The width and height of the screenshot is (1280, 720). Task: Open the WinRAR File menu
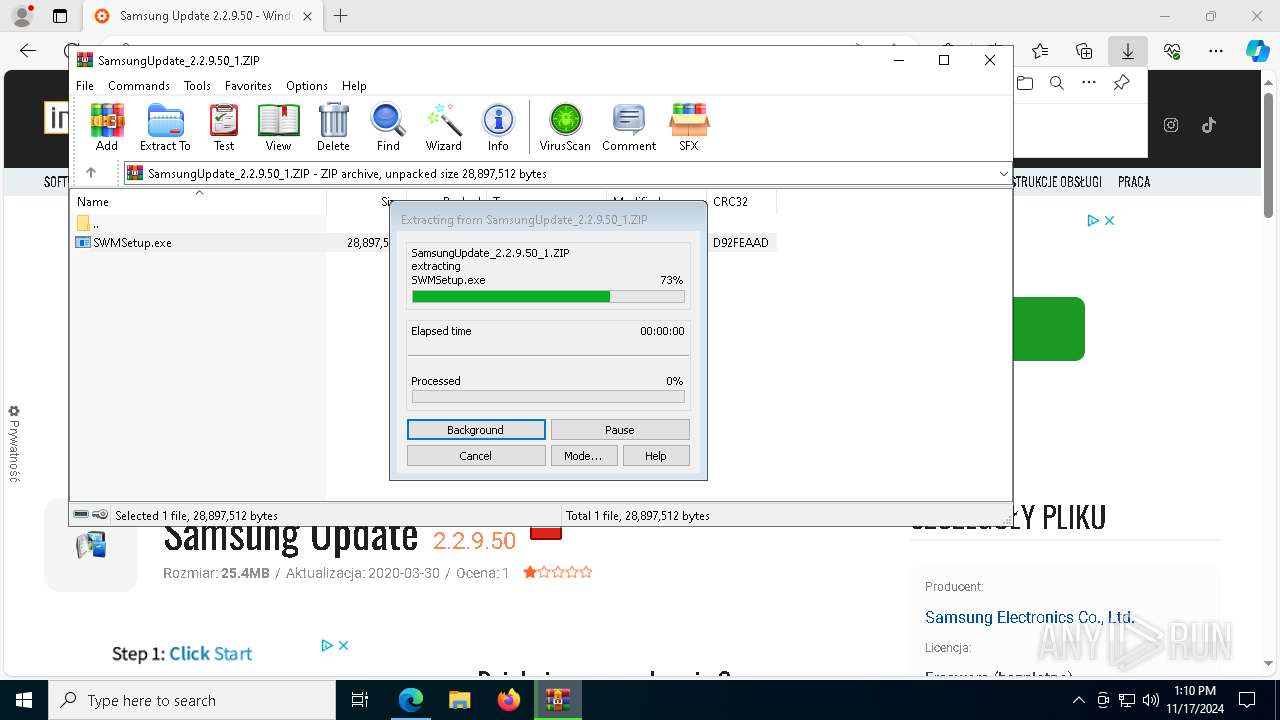[85, 86]
